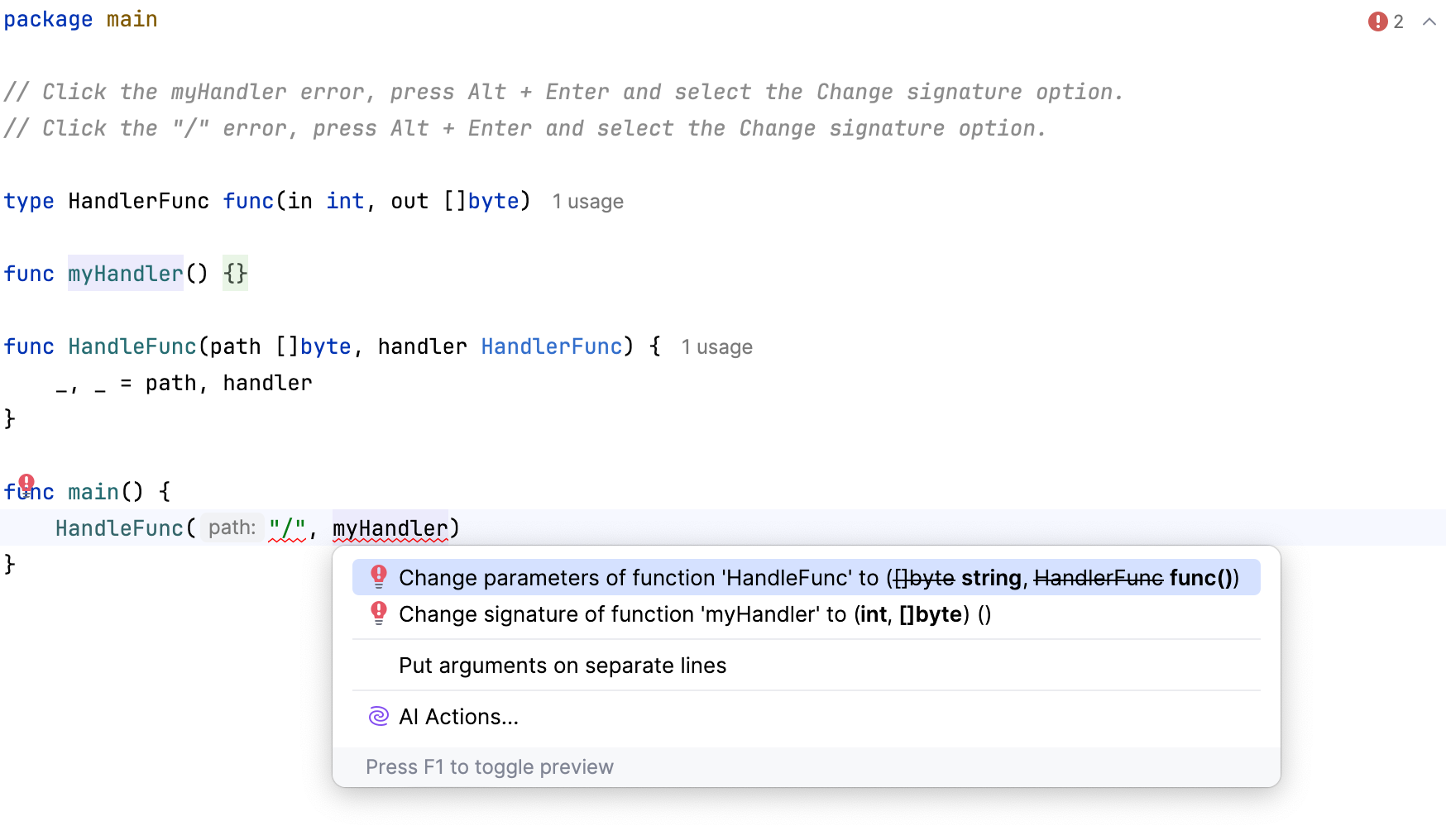This screenshot has width=1446, height=840.
Task: Click the 'package main' declaration
Action: pyautogui.click(x=79, y=18)
